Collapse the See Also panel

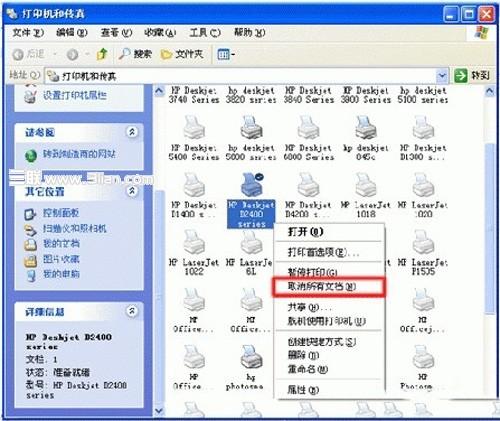click(132, 132)
